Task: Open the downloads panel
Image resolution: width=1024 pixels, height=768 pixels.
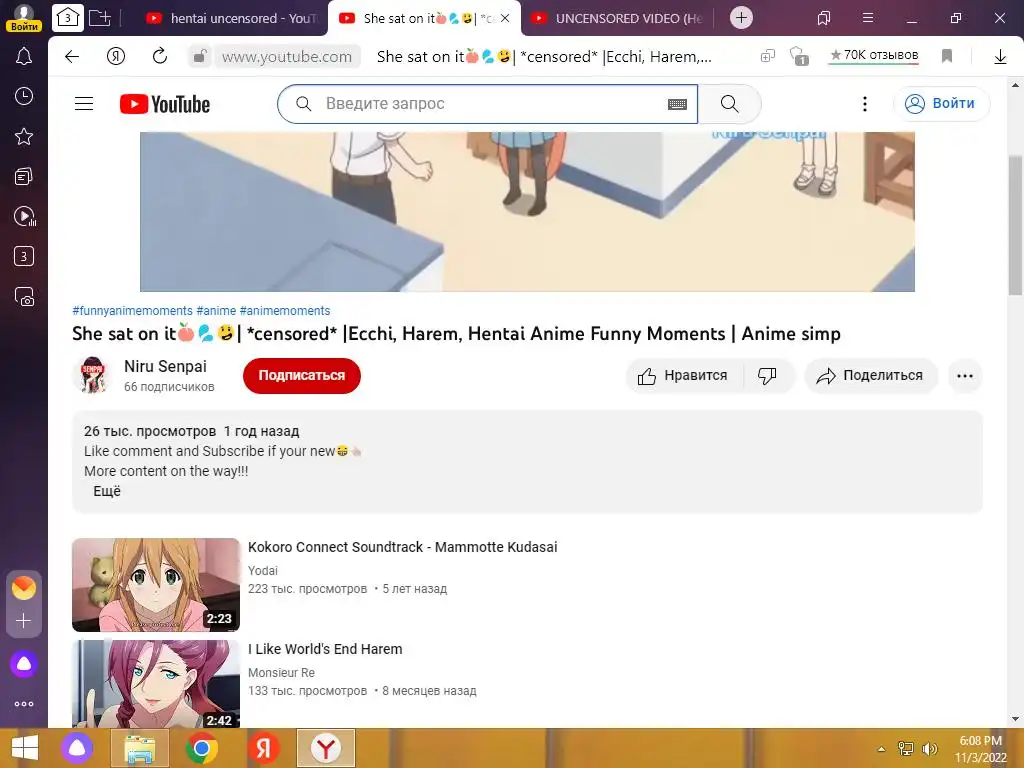Action: click(1000, 57)
